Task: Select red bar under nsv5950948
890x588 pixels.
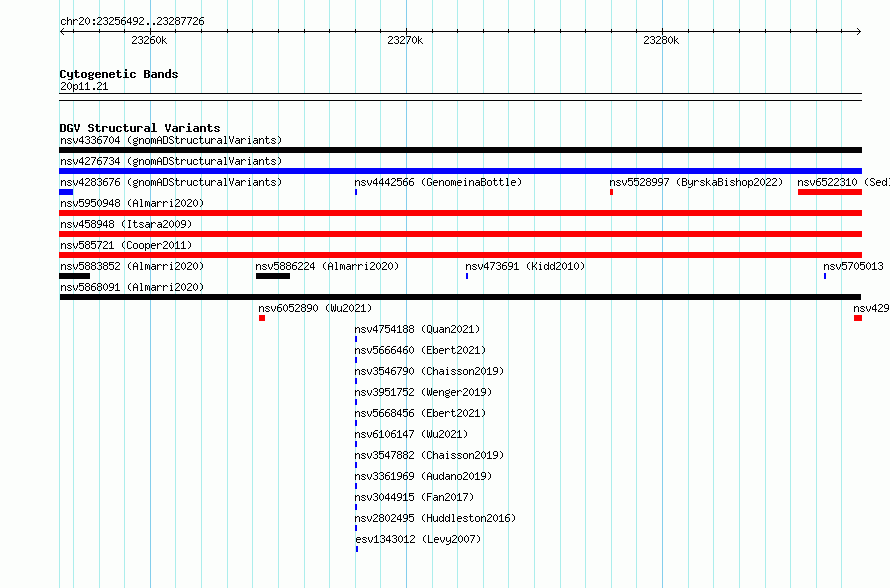Action: 460,213
